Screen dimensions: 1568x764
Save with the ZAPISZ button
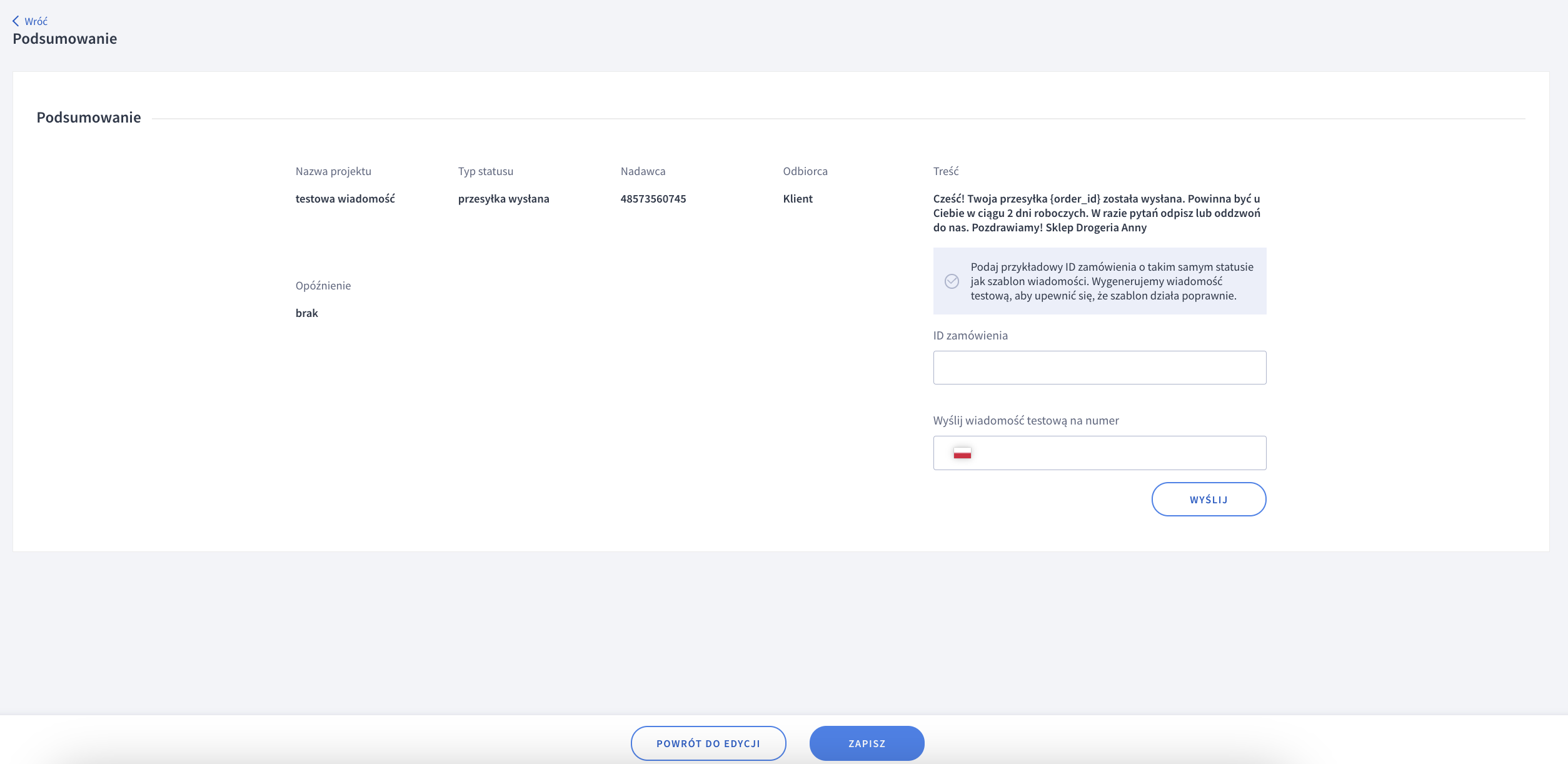click(867, 743)
